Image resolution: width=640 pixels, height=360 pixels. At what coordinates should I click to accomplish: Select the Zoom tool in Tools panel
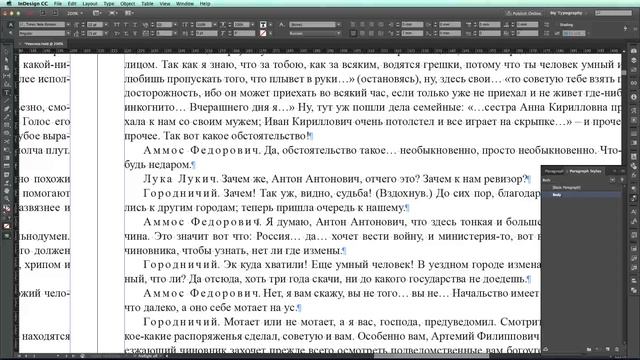click(7, 199)
